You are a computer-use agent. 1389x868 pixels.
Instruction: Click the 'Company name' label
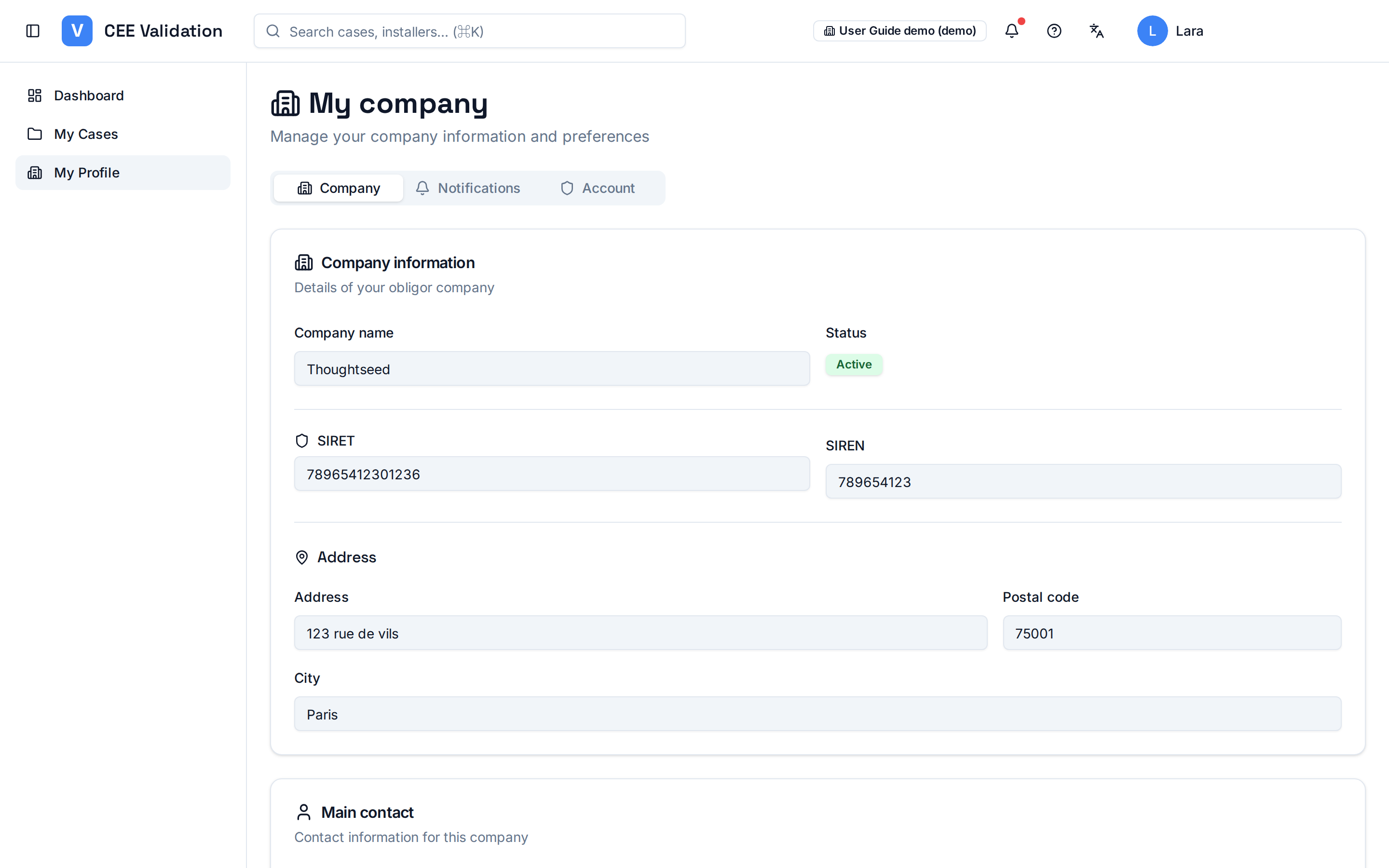[344, 333]
